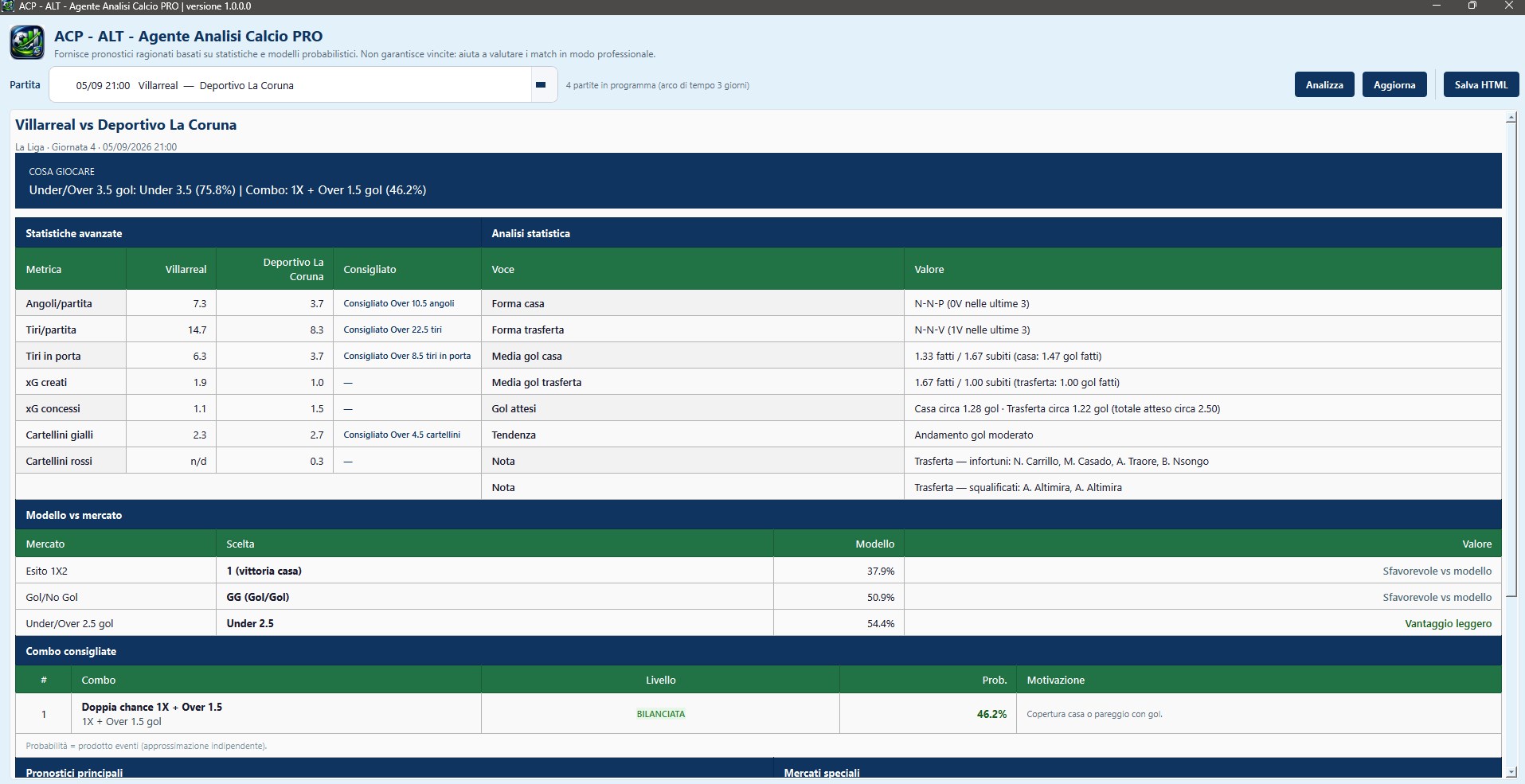Click the ACP soccer ball app logo

(26, 43)
